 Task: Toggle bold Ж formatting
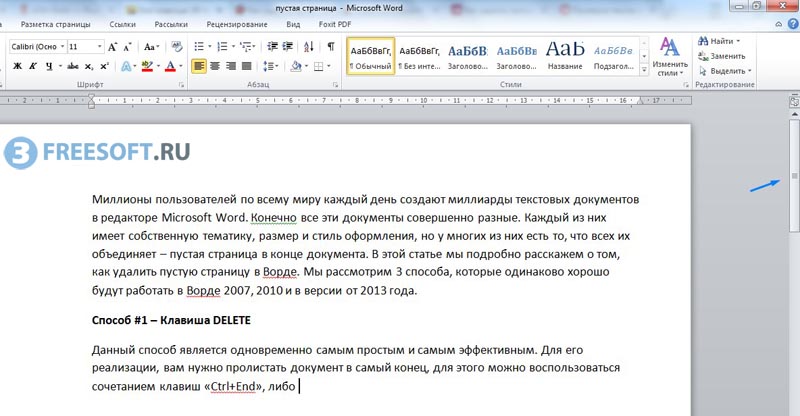point(17,66)
